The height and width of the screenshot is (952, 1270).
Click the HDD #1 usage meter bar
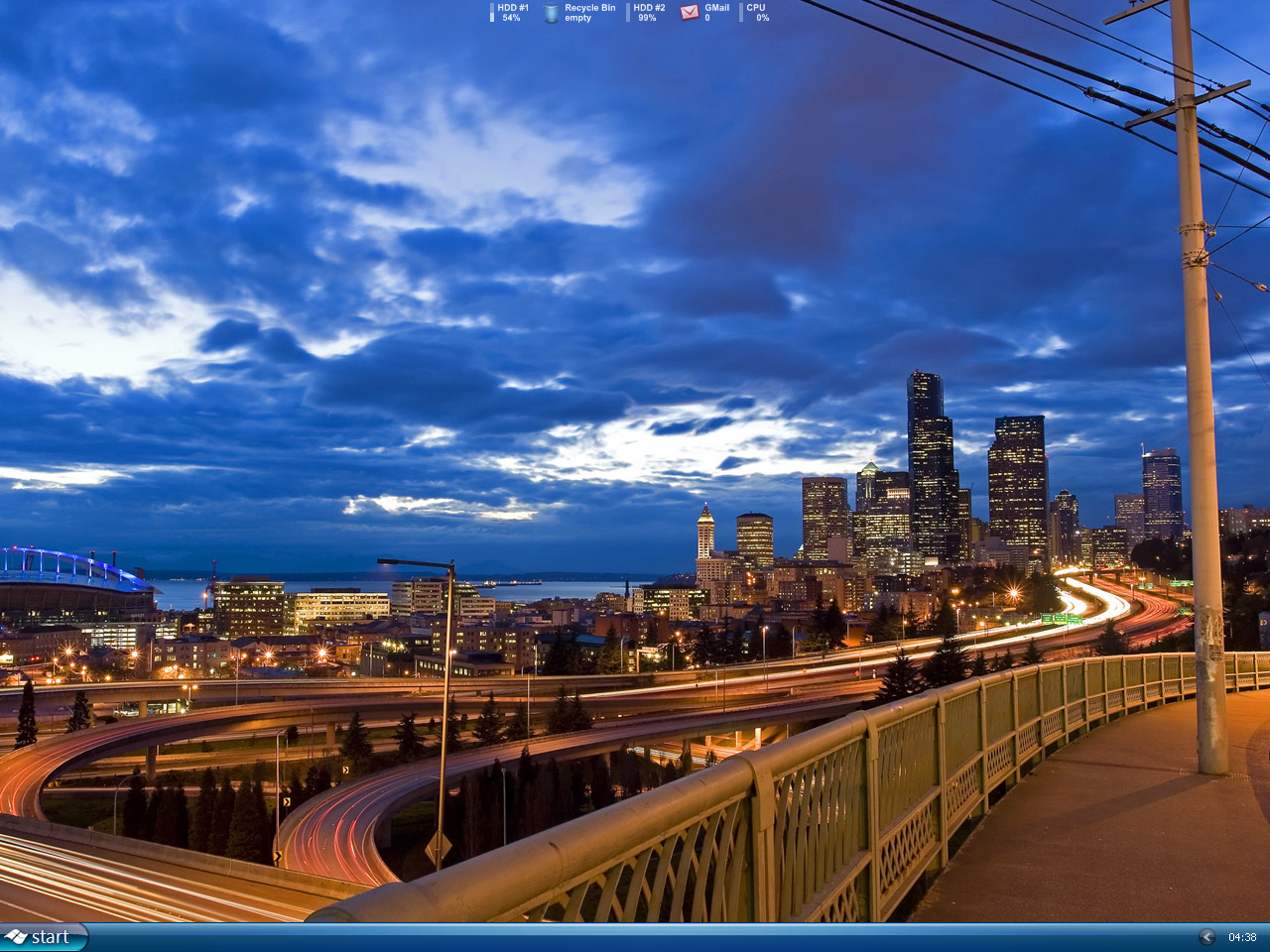coord(492,12)
